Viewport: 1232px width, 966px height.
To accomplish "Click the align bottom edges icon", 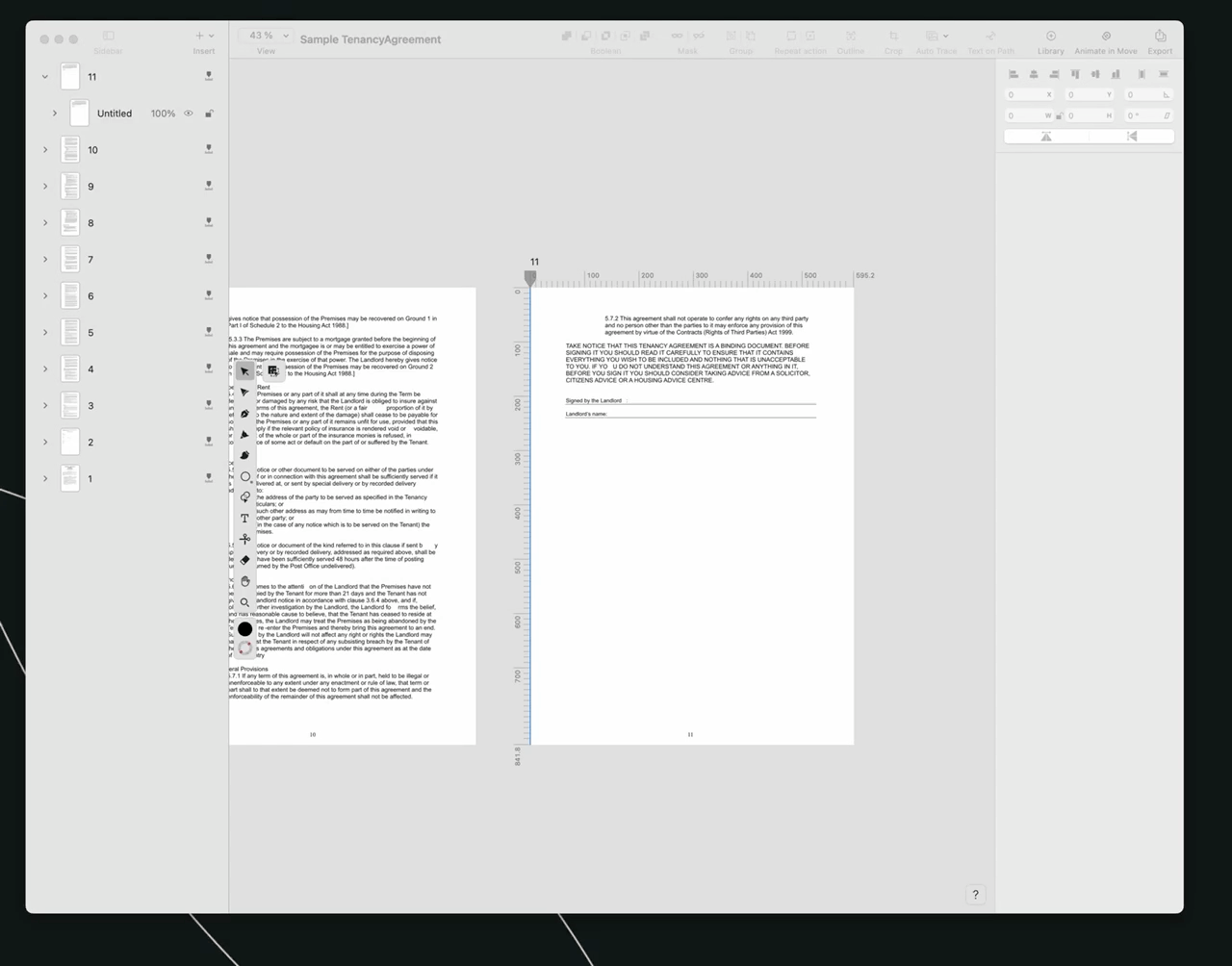I will 1116,74.
